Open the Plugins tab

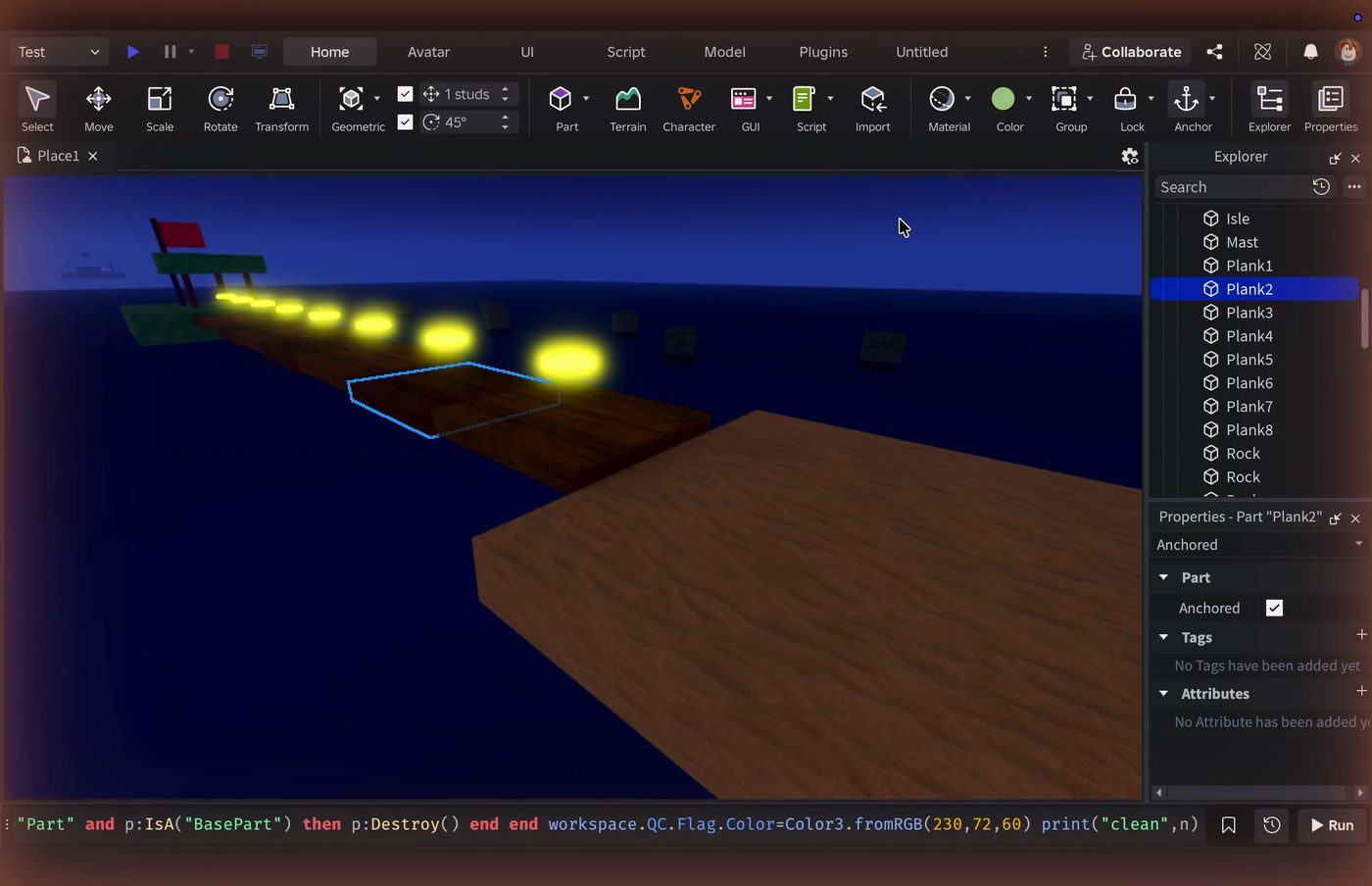[x=823, y=52]
